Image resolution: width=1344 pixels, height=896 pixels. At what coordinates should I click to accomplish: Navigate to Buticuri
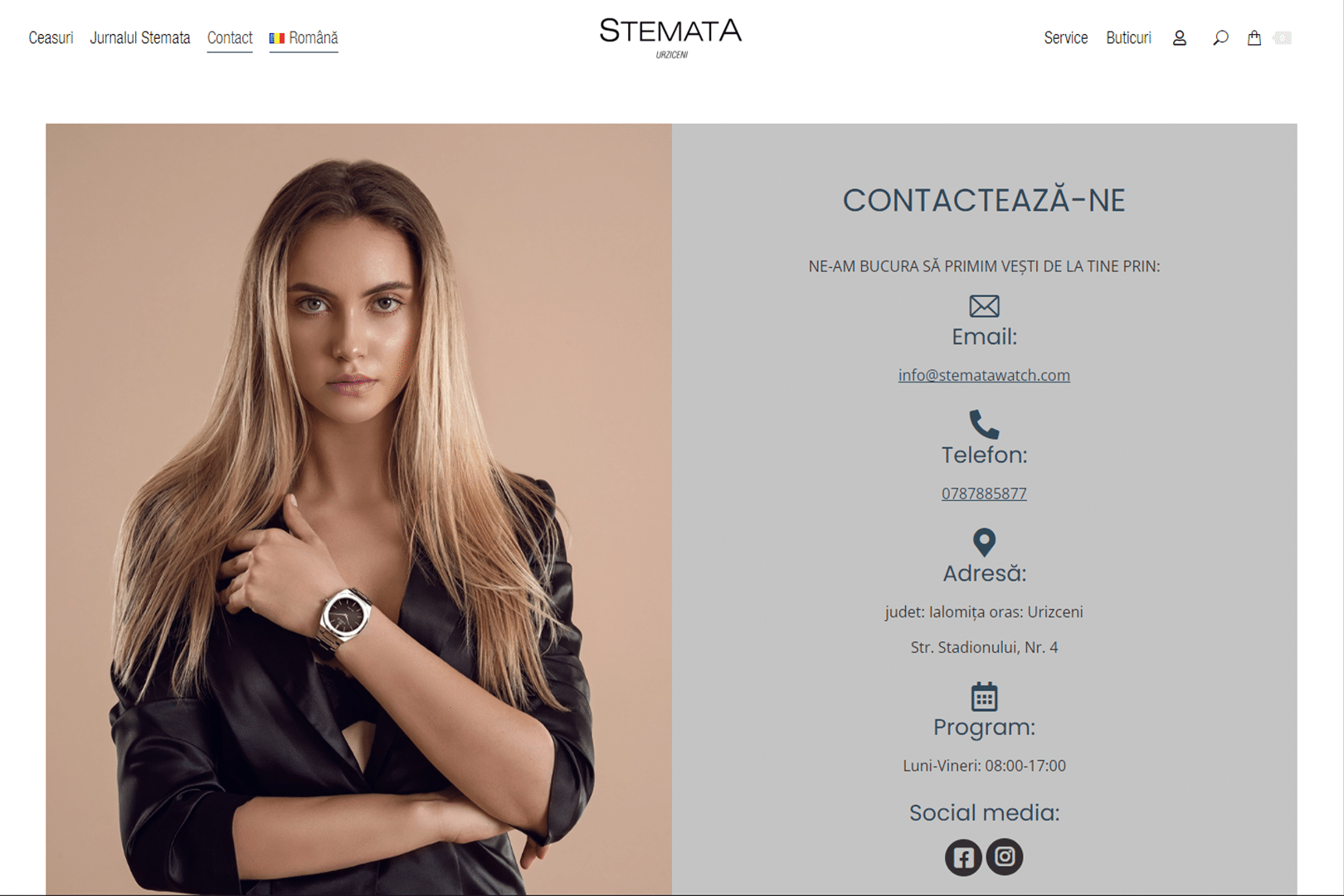pyautogui.click(x=1129, y=38)
